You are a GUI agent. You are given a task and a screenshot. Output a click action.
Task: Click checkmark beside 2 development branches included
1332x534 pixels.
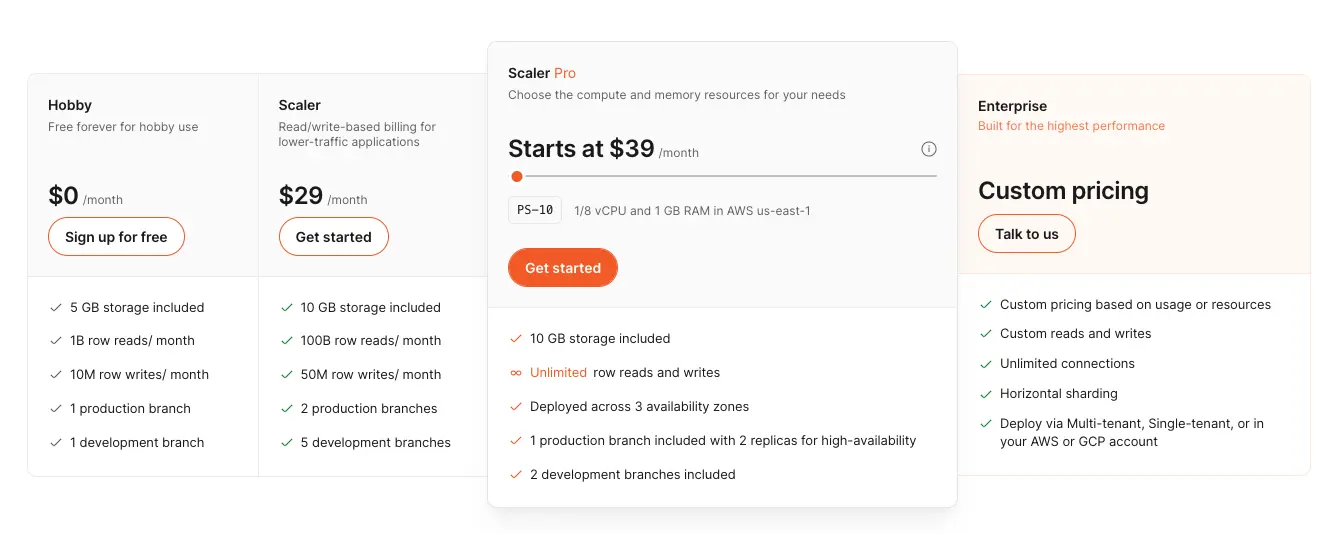point(516,475)
